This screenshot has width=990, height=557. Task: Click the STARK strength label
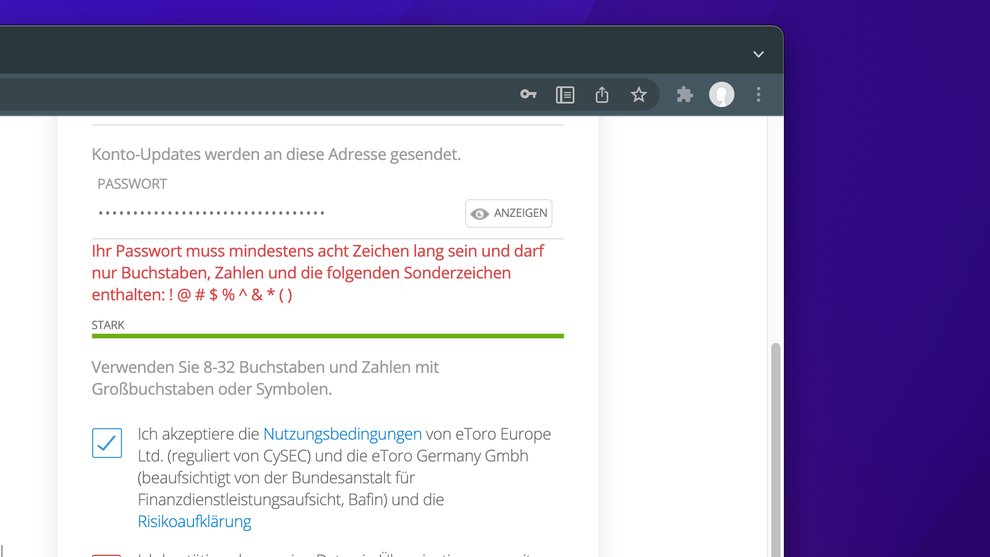point(108,325)
